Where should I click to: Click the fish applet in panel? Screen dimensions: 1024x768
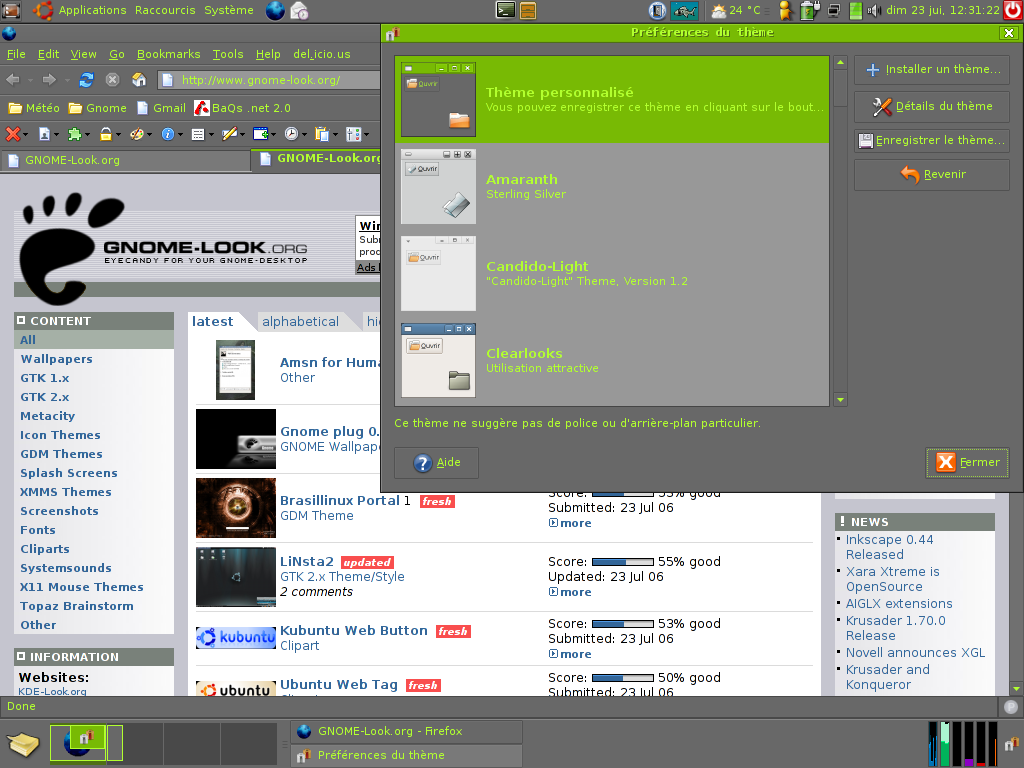(684, 10)
